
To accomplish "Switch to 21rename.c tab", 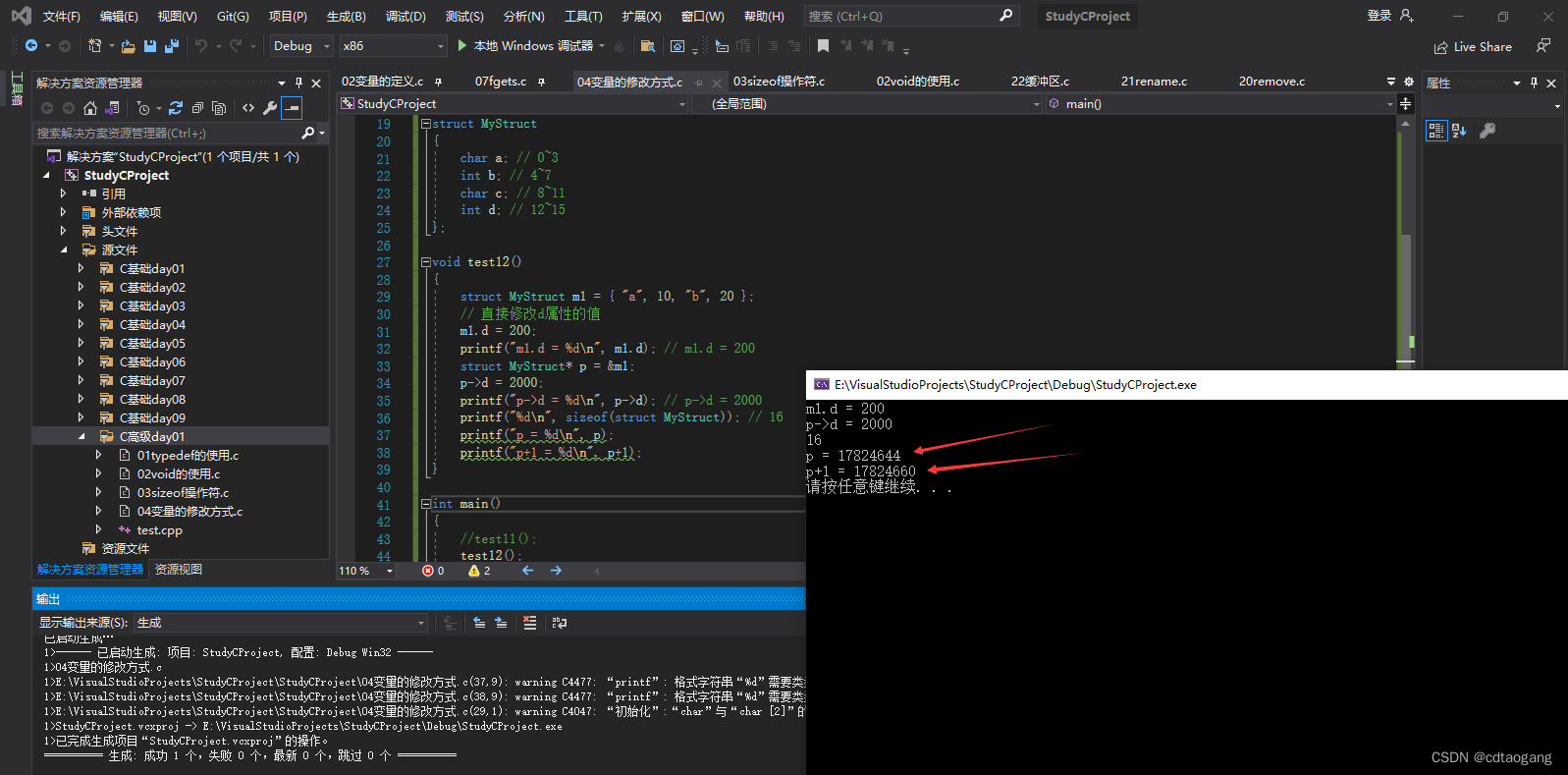I will (1154, 82).
